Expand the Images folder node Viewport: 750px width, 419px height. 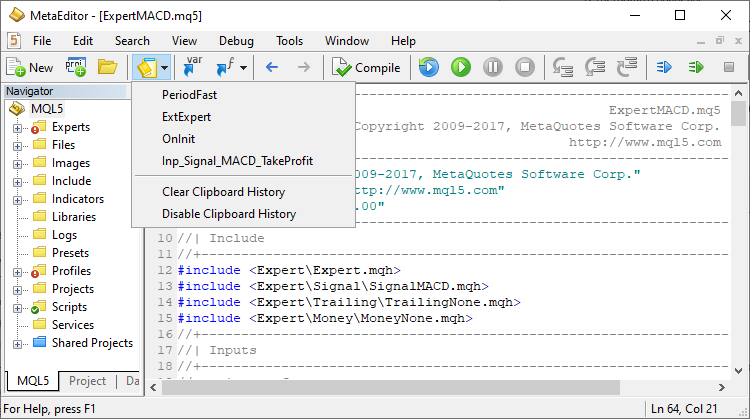coord(17,164)
